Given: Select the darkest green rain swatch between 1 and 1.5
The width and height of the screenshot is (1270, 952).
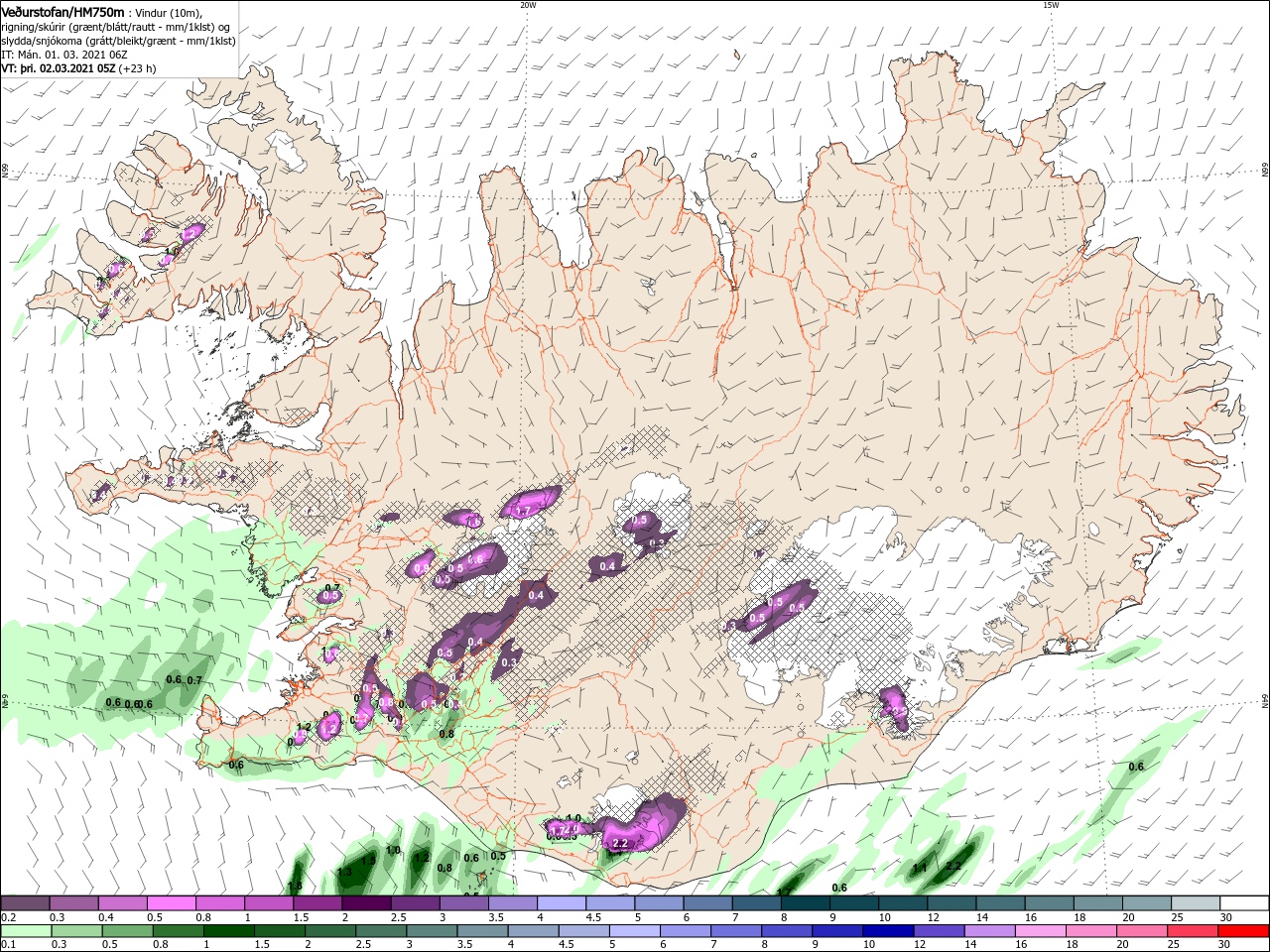Looking at the screenshot, I should point(228,931).
